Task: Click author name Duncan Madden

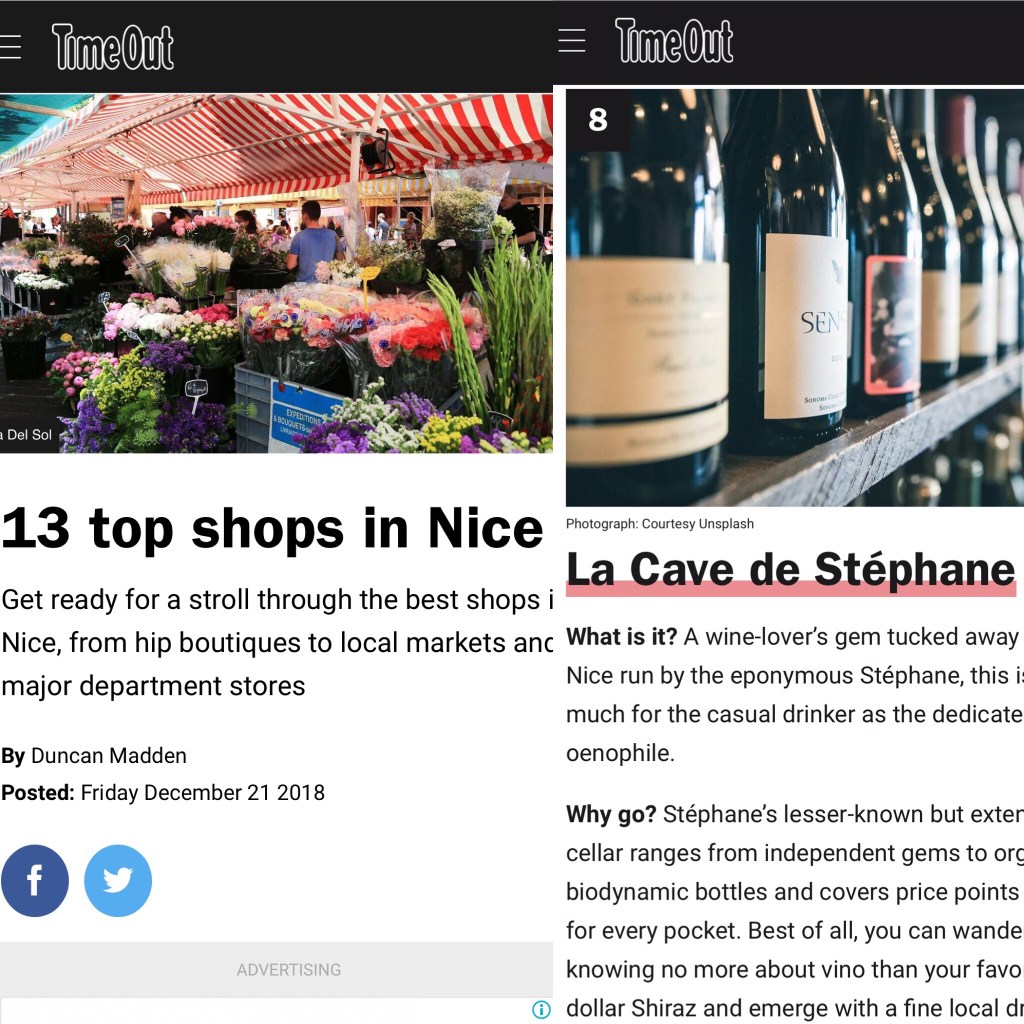Action: click(x=108, y=756)
